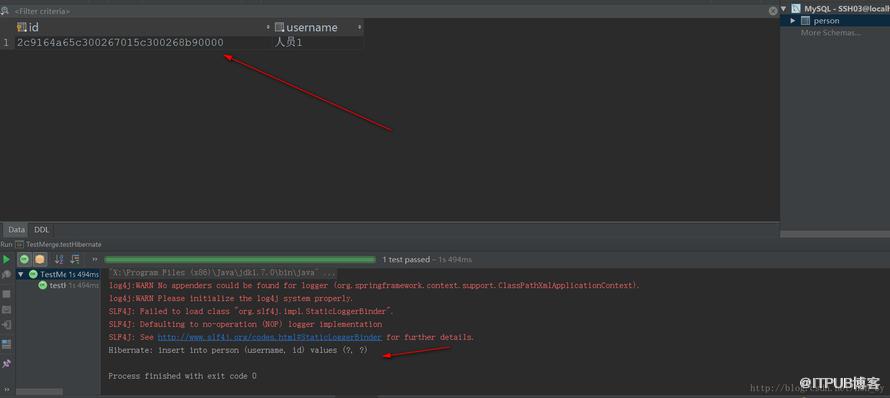The width and height of the screenshot is (890, 398).
Task: Click the MySQL data source icon
Action: coord(796,9)
